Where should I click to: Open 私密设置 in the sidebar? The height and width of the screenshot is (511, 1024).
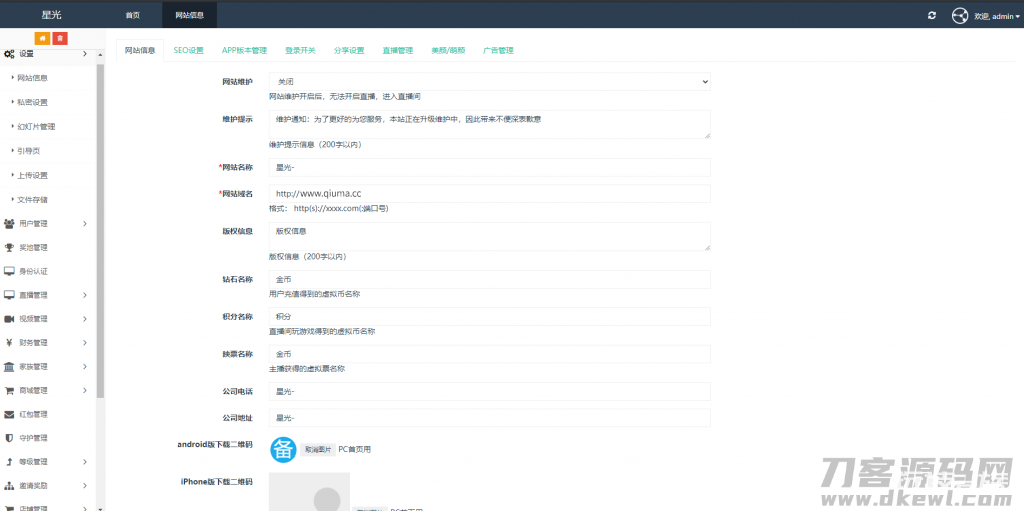click(32, 103)
